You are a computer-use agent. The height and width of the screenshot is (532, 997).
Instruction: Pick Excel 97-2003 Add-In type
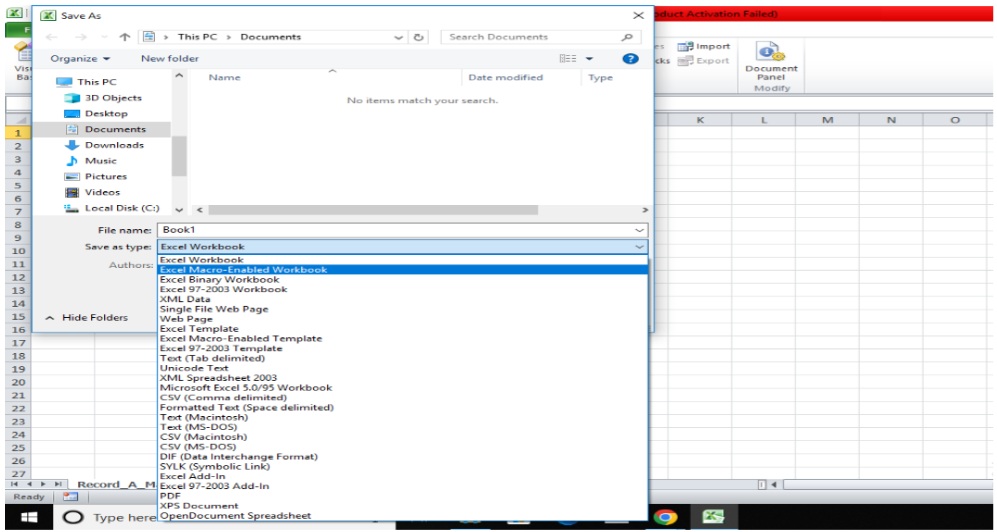(402, 486)
